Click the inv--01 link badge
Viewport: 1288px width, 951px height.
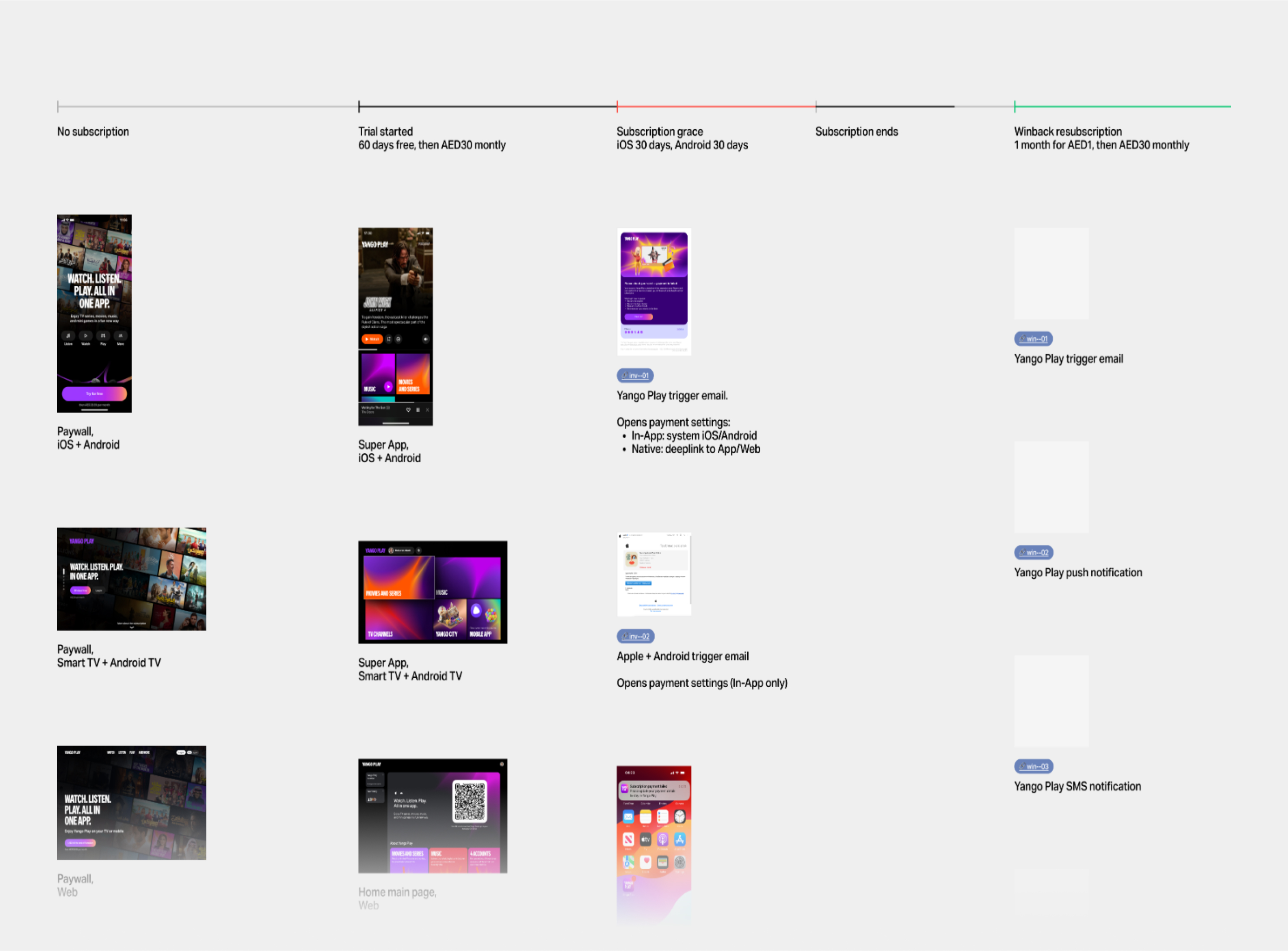[x=635, y=375]
